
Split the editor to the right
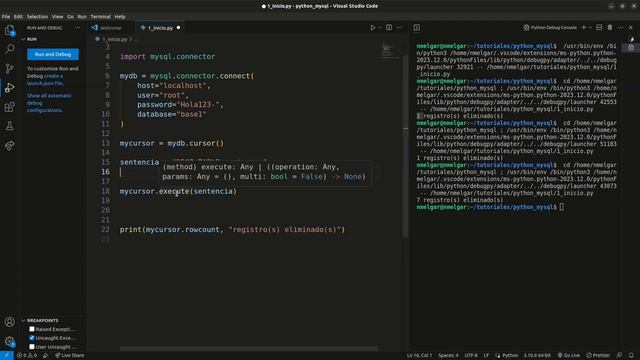tap(389, 28)
